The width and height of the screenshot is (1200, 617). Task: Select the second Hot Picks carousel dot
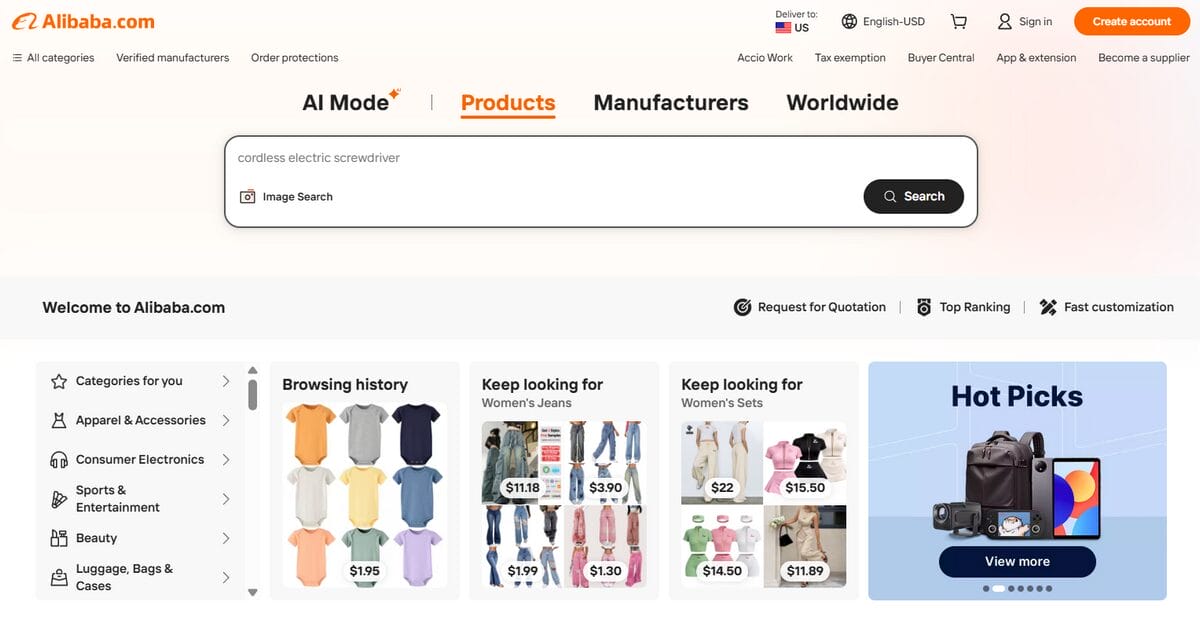pyautogui.click(x=998, y=588)
